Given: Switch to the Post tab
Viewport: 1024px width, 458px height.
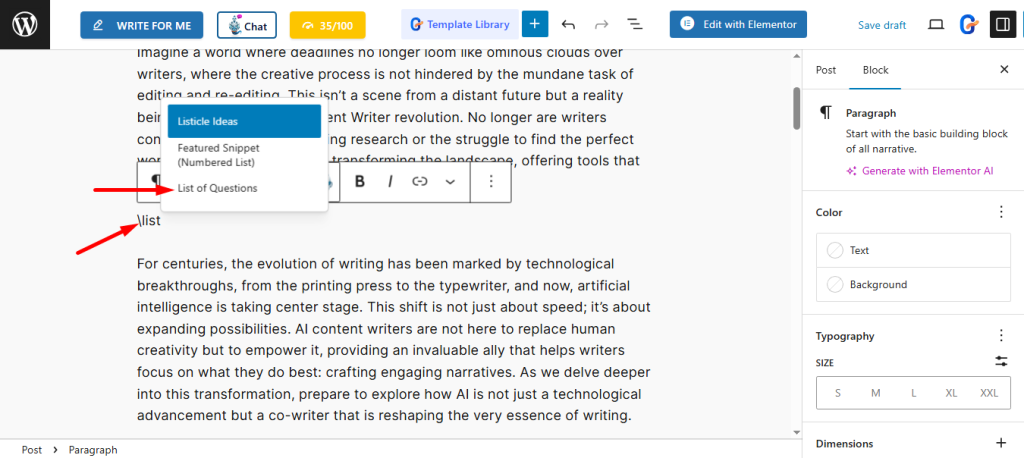Looking at the screenshot, I should click(826, 70).
